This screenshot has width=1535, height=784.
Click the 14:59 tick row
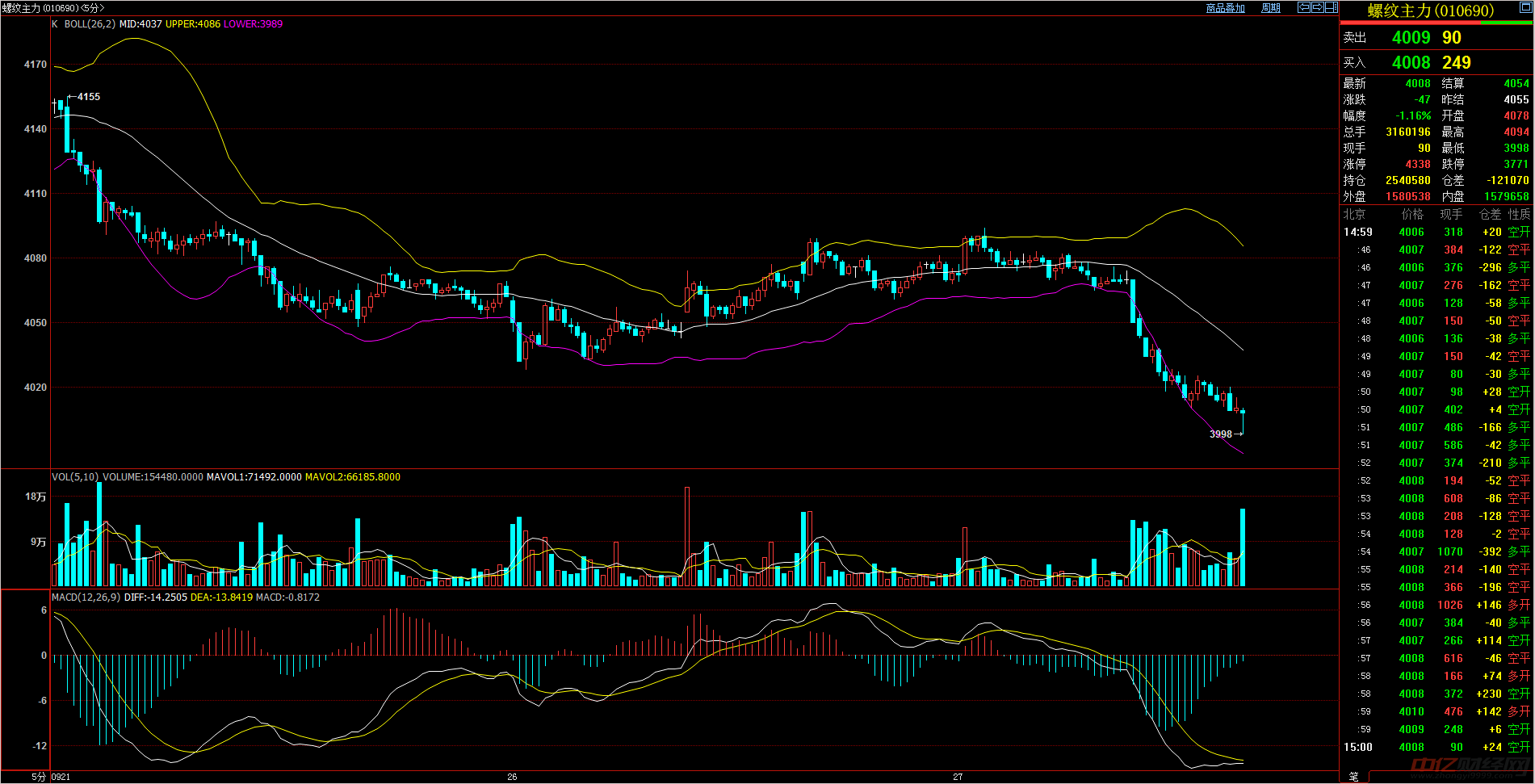click(x=1437, y=233)
